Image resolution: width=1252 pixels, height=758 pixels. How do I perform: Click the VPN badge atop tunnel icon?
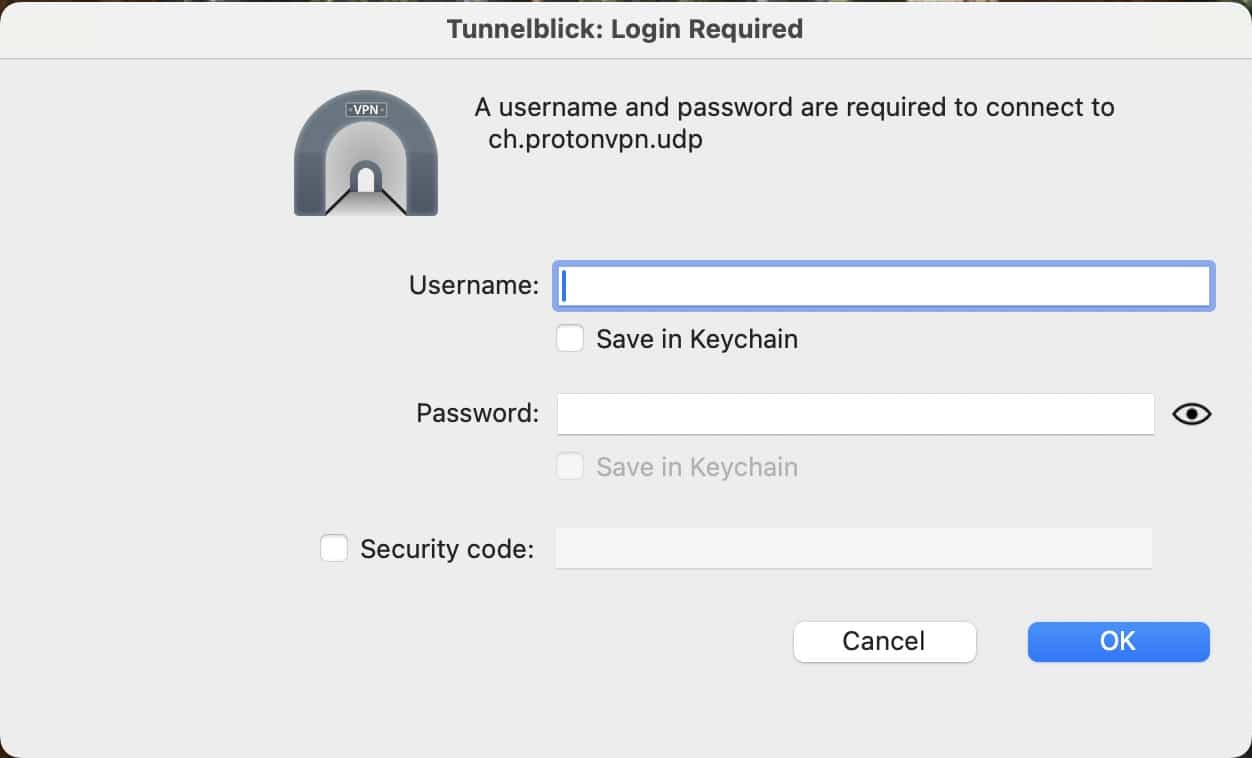click(366, 109)
